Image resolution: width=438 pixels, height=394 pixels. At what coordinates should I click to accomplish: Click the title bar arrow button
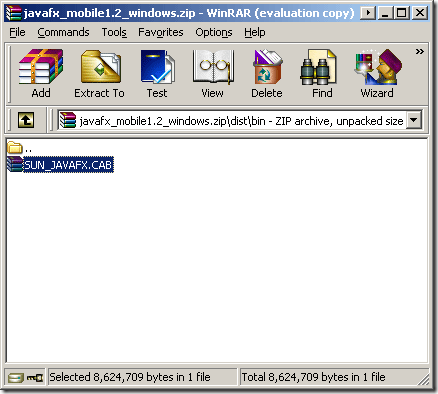pyautogui.click(x=368, y=13)
